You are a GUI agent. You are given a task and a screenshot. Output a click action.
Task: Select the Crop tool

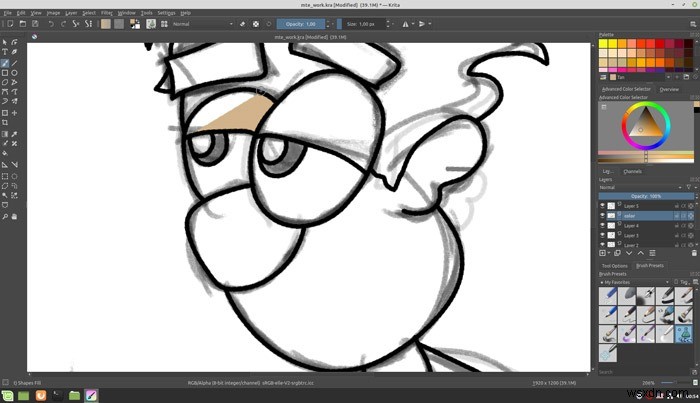[x=5, y=122]
